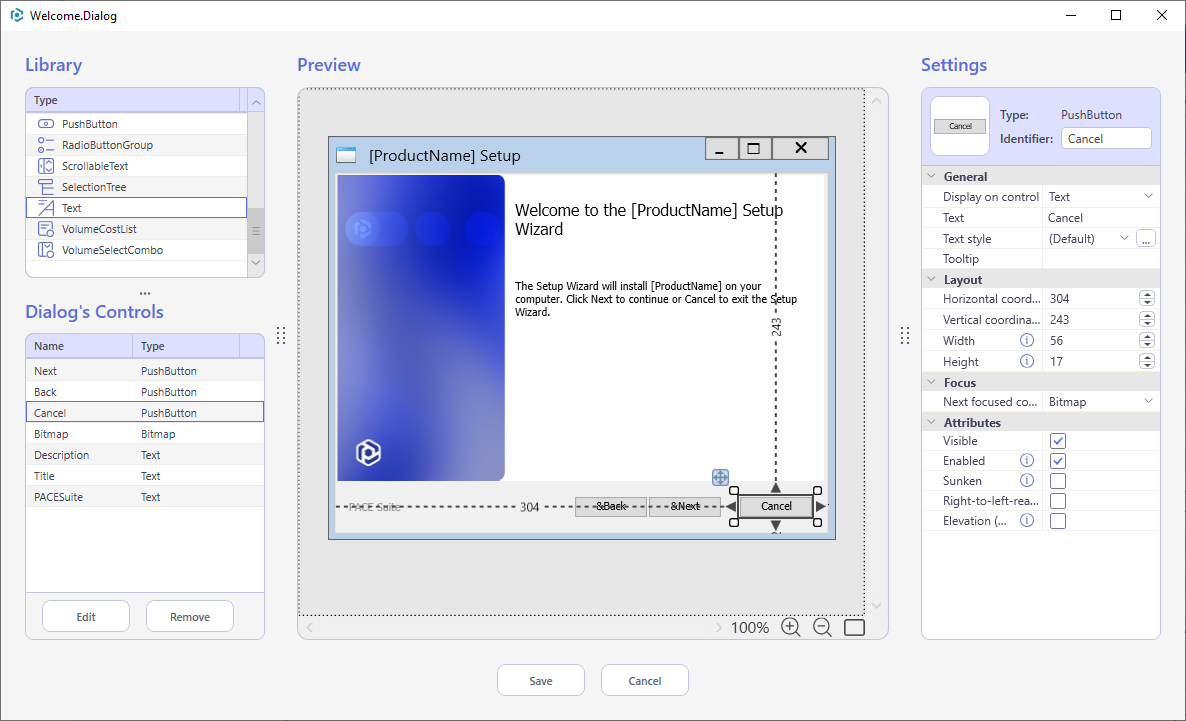
Task: Show info for the Elevation attribute
Action: click(x=1026, y=520)
